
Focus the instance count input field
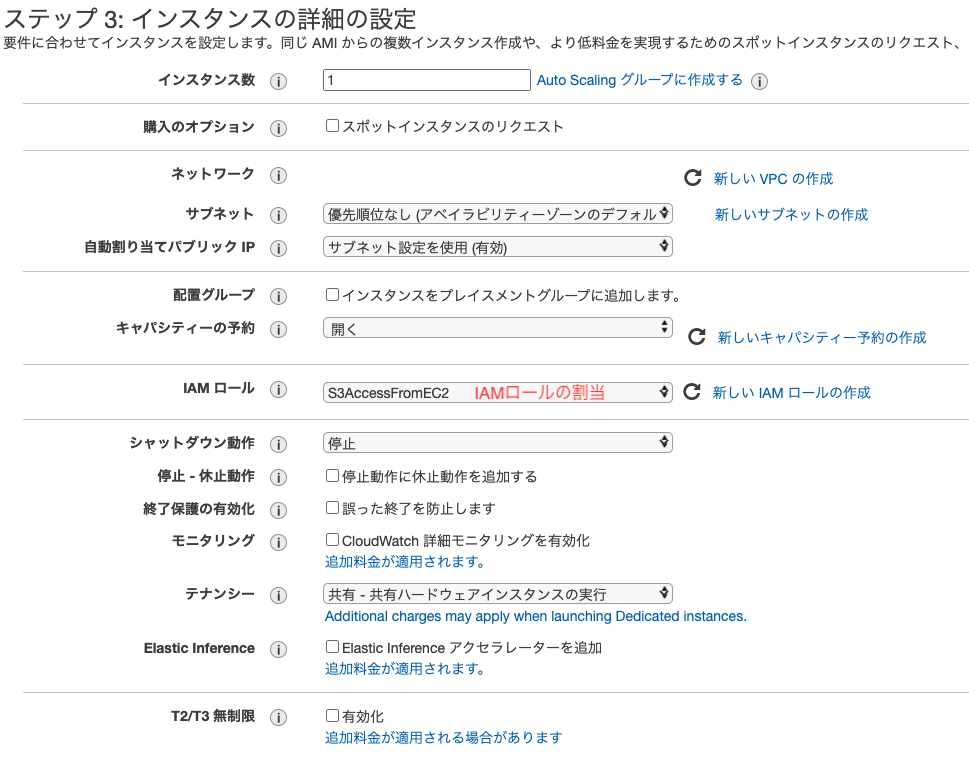(x=426, y=80)
